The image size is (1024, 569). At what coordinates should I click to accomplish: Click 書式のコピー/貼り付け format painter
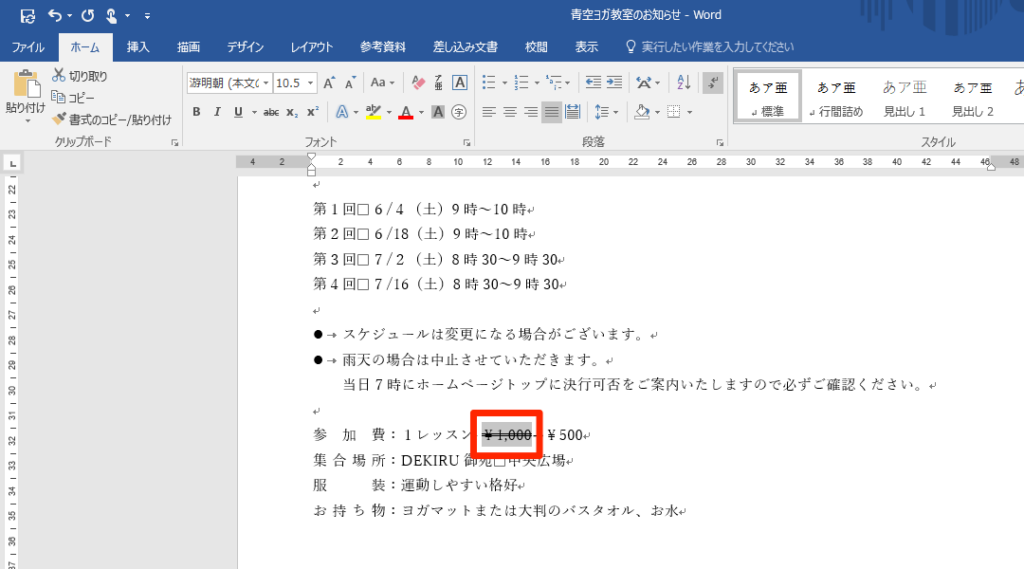[112, 119]
